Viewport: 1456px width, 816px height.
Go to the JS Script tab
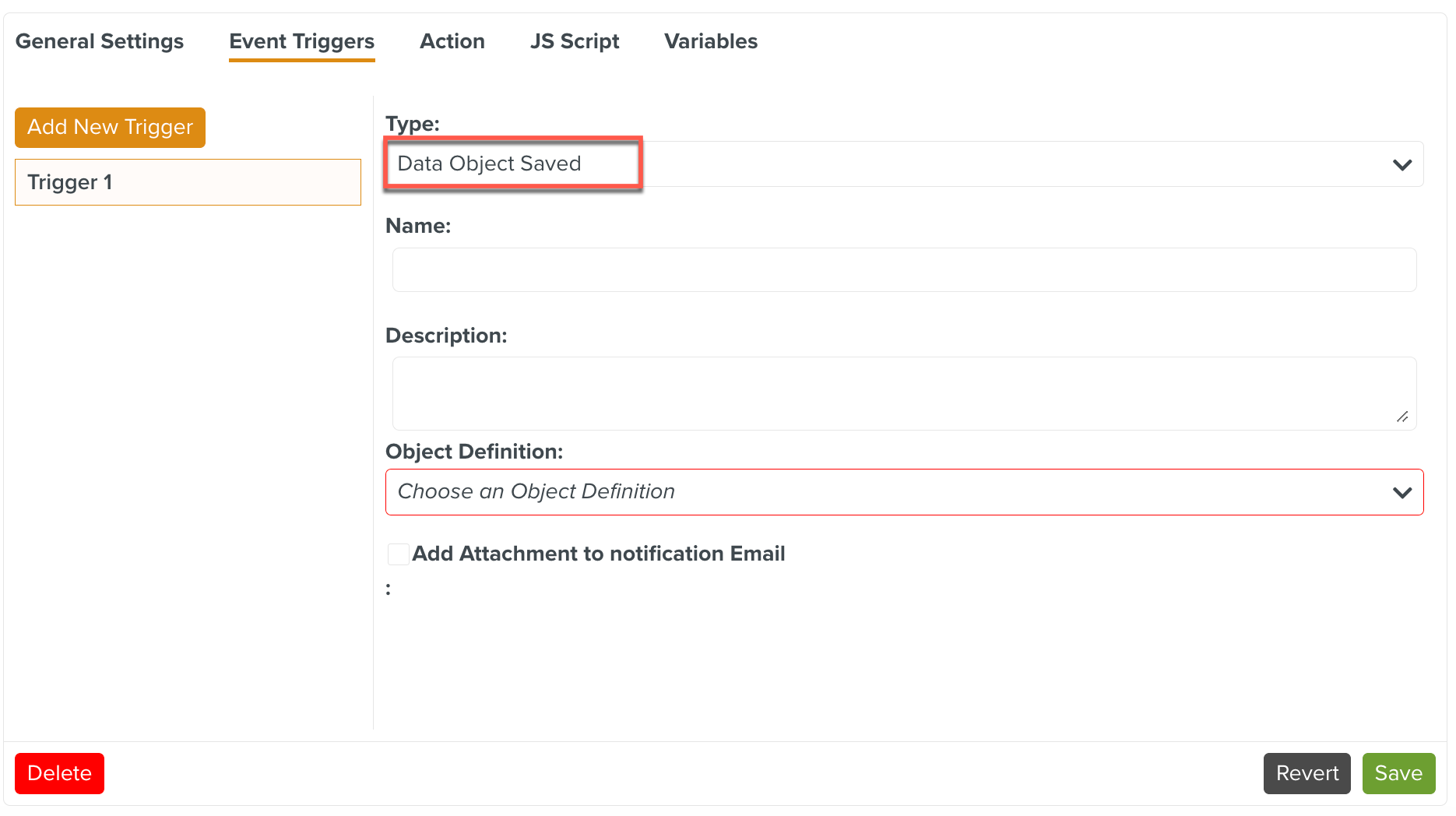[575, 41]
